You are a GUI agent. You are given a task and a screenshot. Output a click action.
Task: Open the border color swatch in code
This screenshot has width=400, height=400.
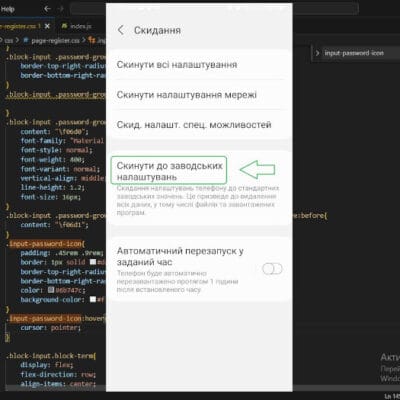point(93,262)
